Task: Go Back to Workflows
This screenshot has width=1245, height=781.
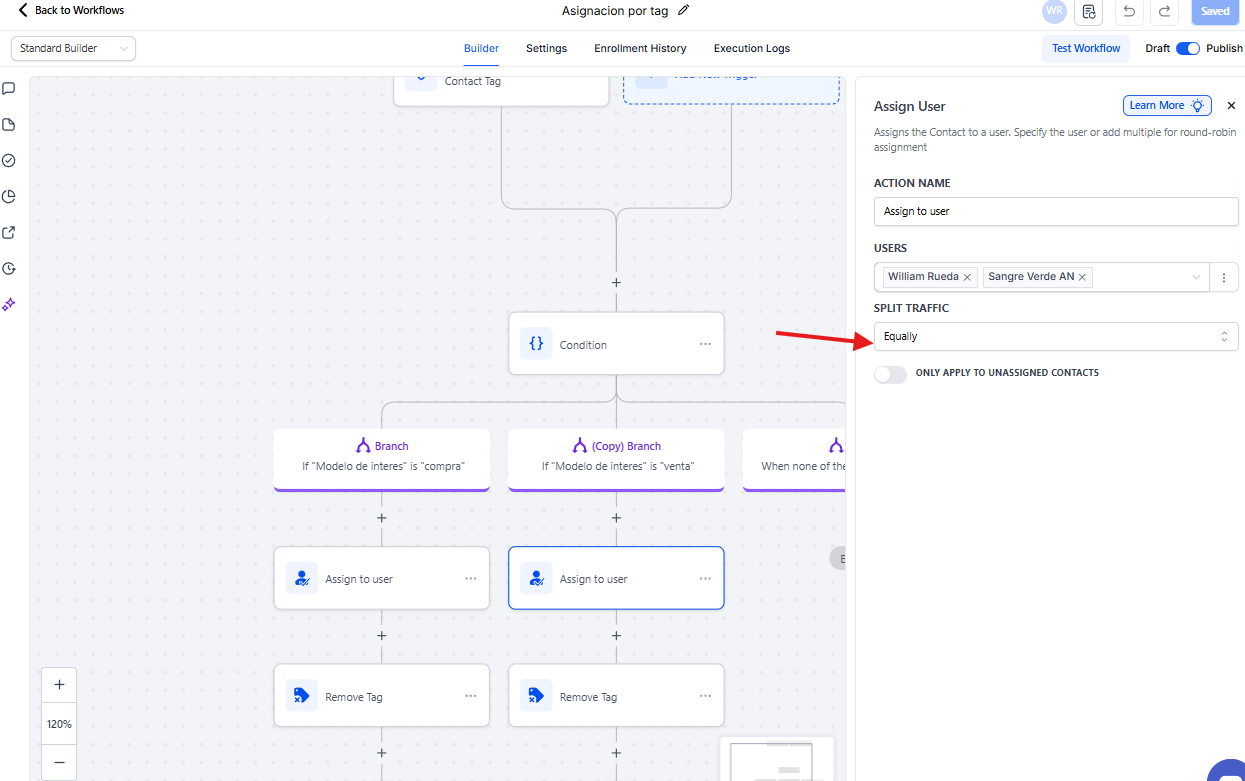Action: [x=70, y=10]
